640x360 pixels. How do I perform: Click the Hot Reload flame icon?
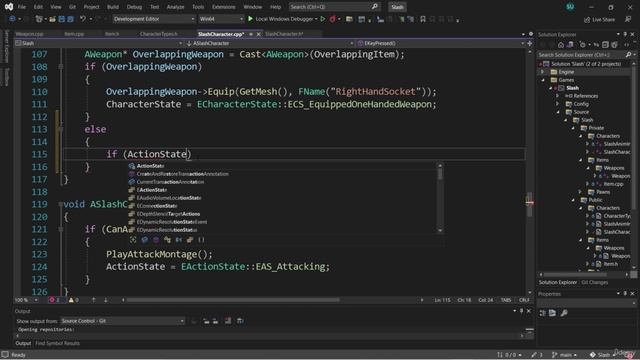(x=333, y=19)
